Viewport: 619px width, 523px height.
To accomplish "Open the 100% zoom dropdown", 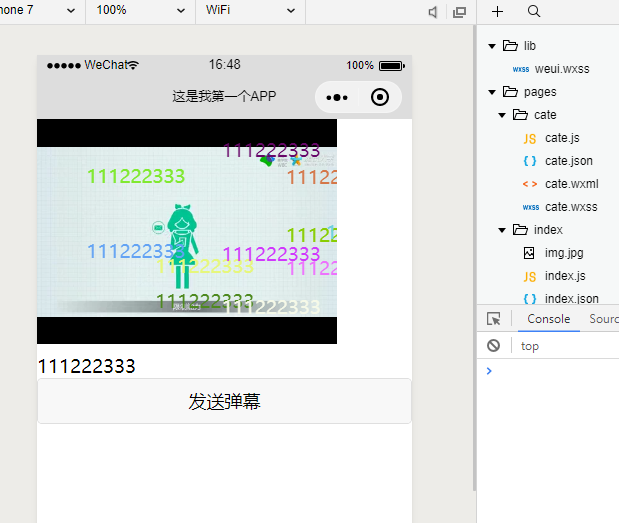I will [x=140, y=10].
